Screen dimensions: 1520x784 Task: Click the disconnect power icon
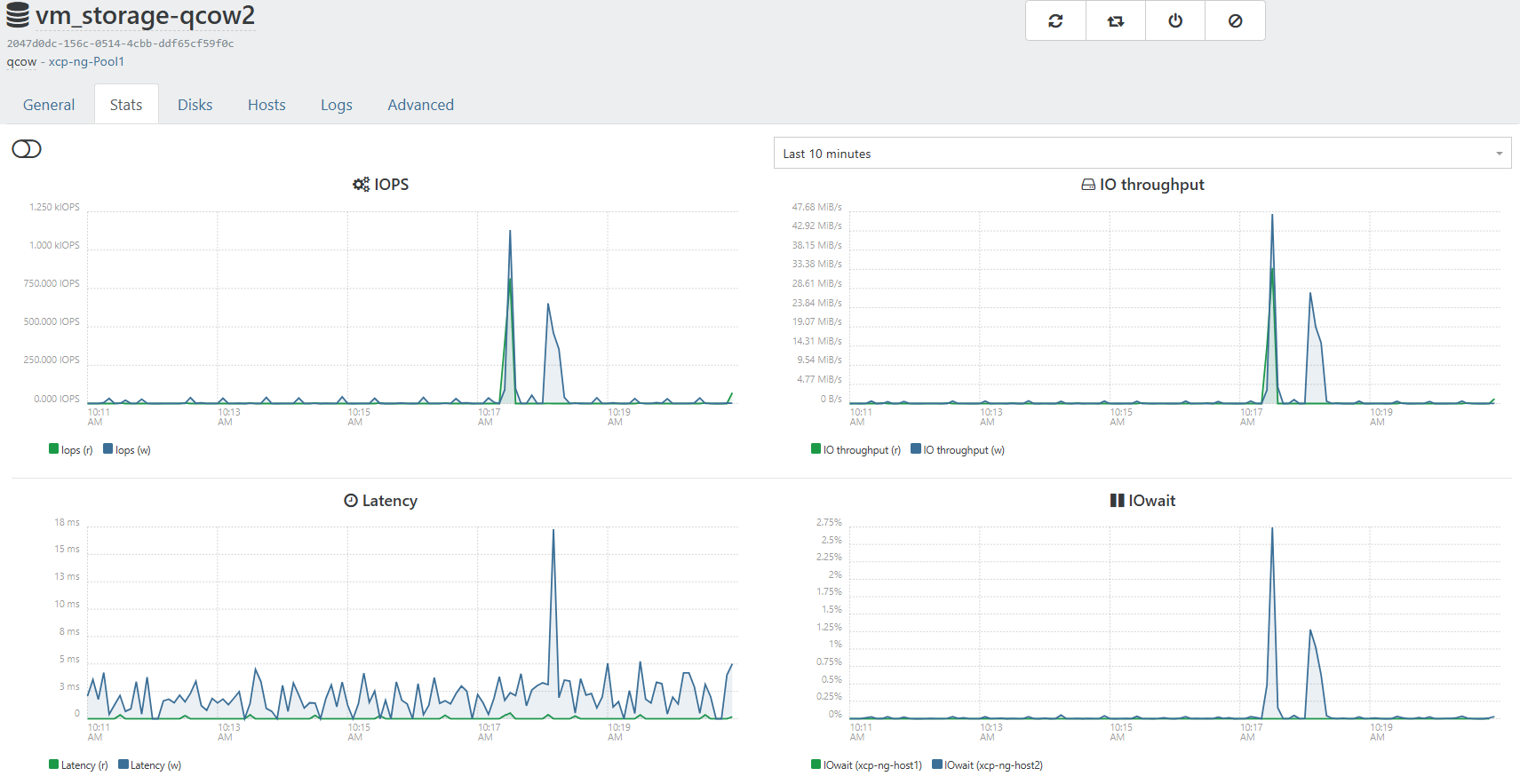(1175, 20)
